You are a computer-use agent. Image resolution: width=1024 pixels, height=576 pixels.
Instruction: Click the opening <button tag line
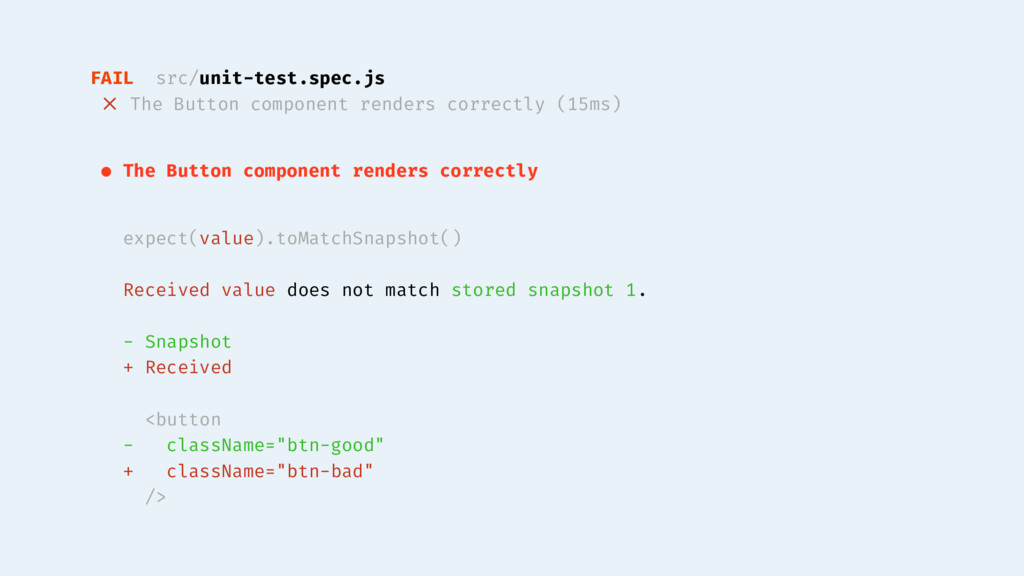pyautogui.click(x=183, y=419)
